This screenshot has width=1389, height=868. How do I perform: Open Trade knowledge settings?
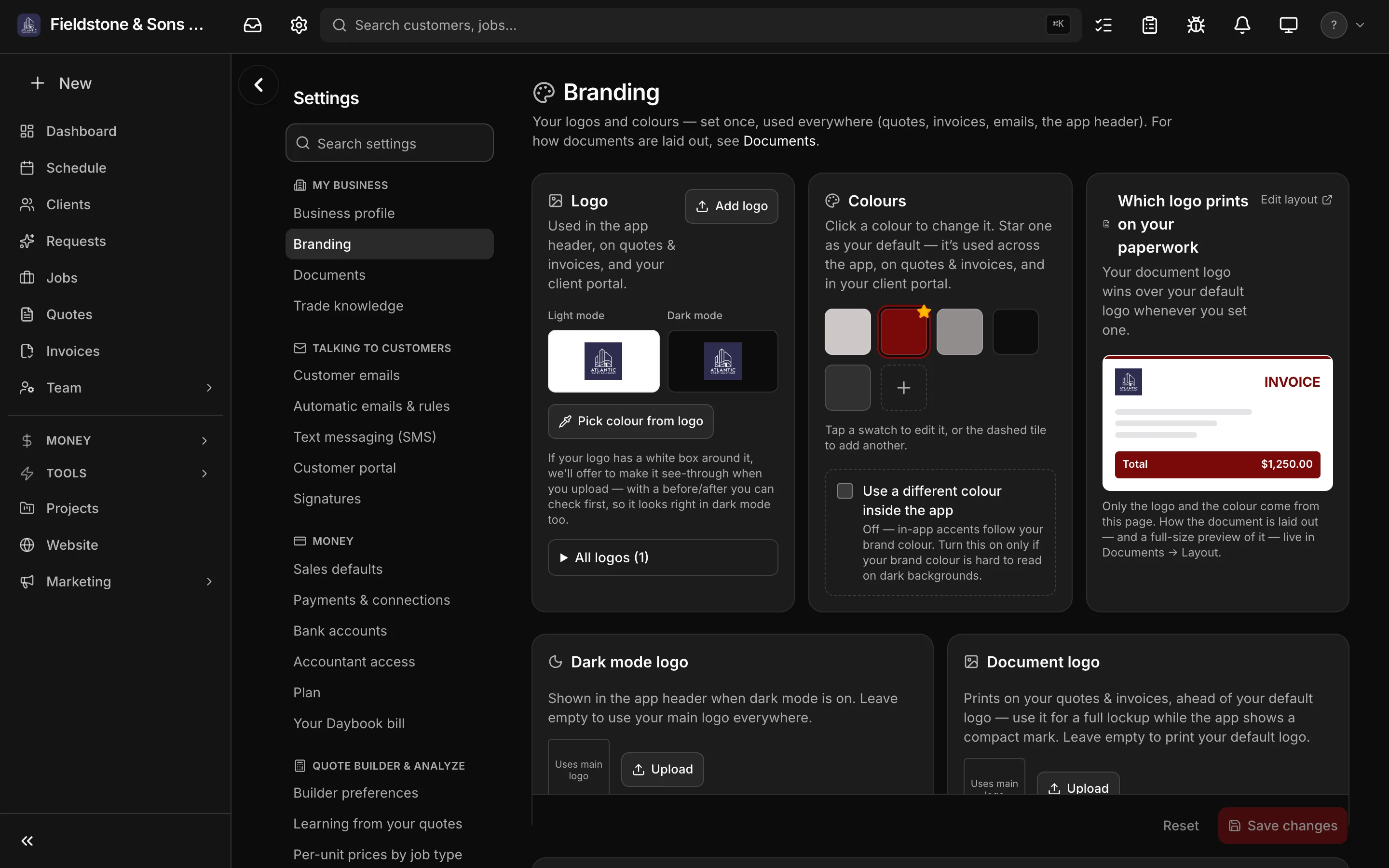point(389,306)
